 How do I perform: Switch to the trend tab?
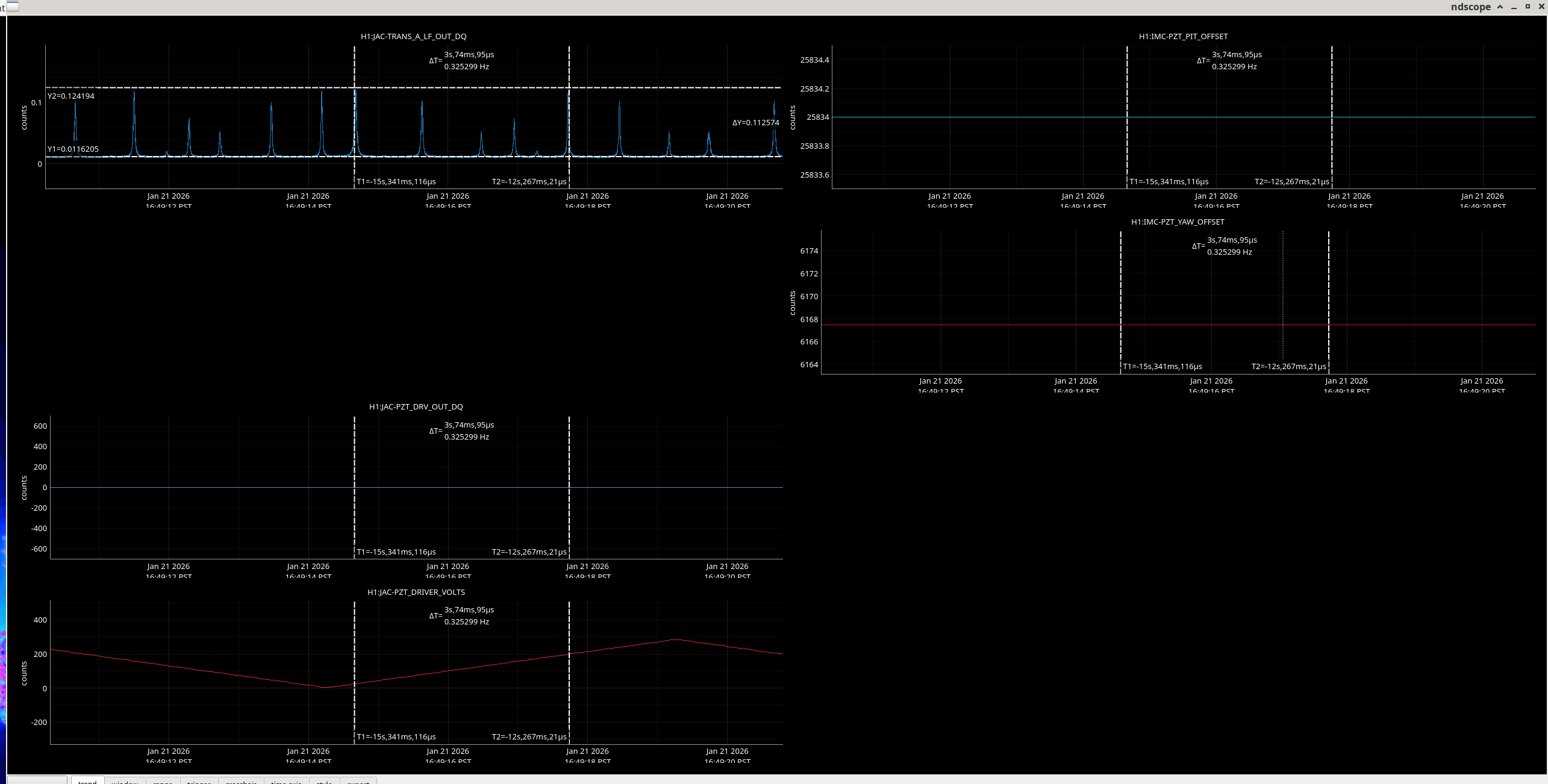(87, 781)
